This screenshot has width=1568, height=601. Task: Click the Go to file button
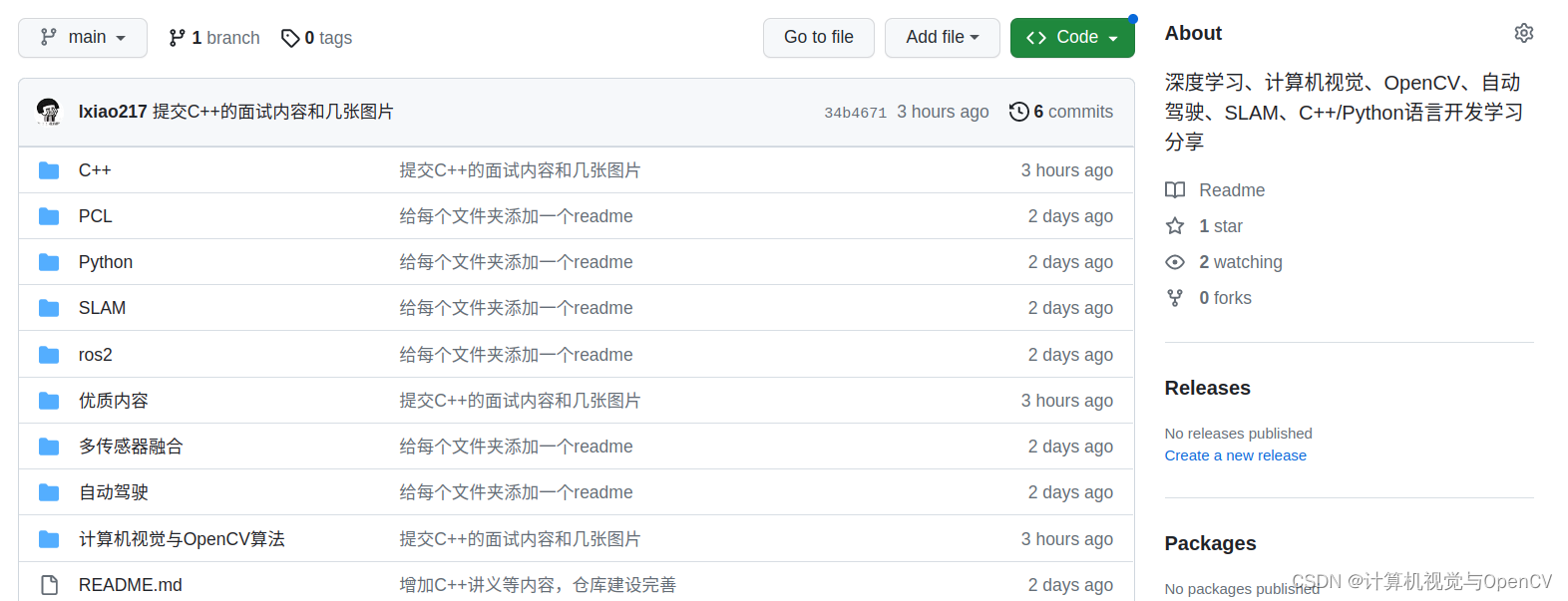coord(819,38)
